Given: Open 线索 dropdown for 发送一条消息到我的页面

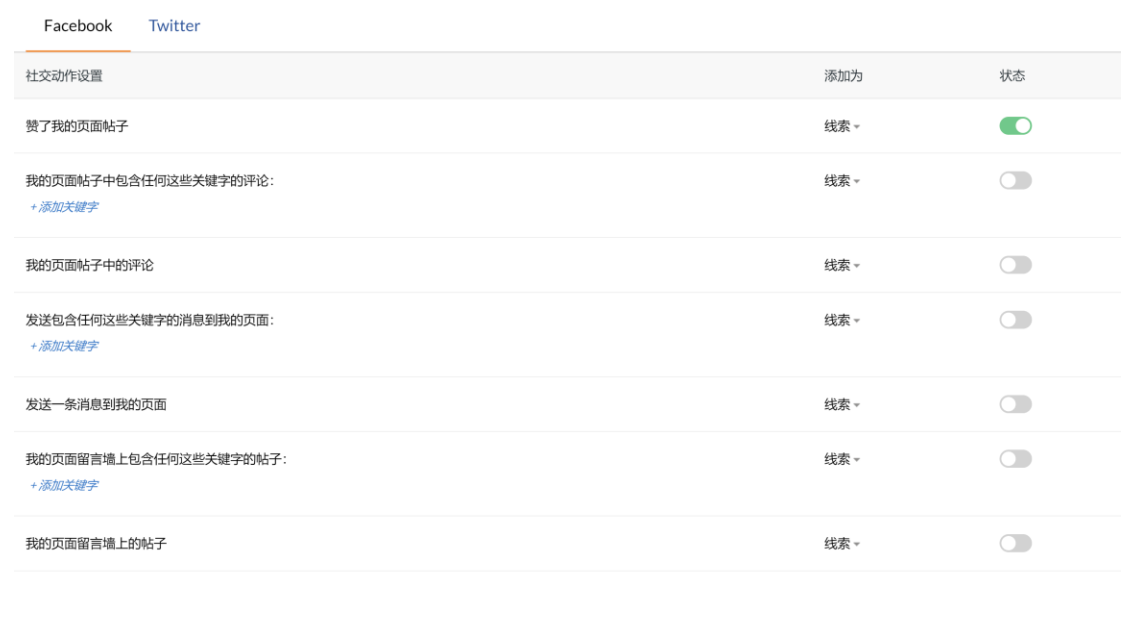Looking at the screenshot, I should 842,405.
